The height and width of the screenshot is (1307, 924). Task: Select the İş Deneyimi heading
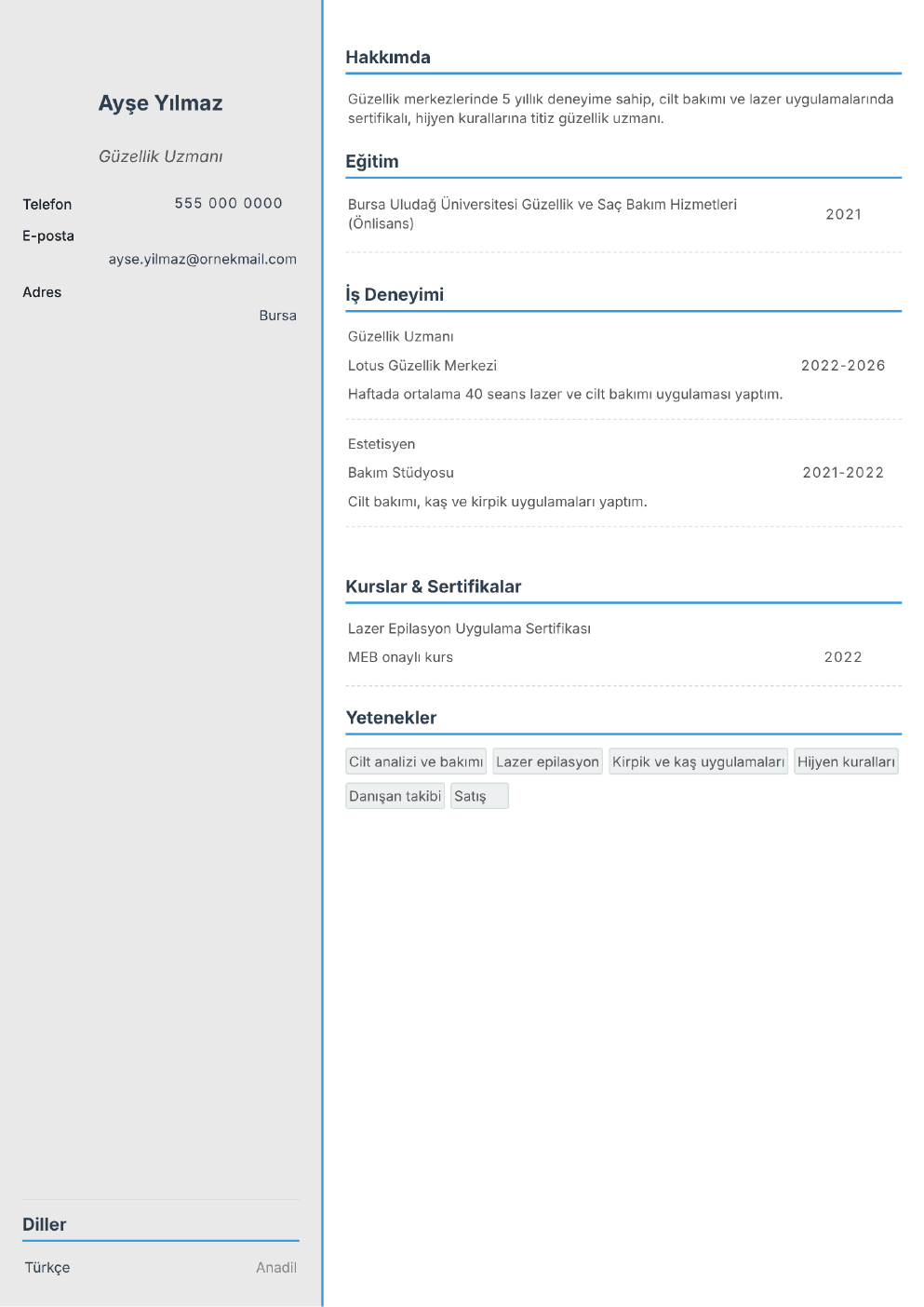tap(395, 294)
